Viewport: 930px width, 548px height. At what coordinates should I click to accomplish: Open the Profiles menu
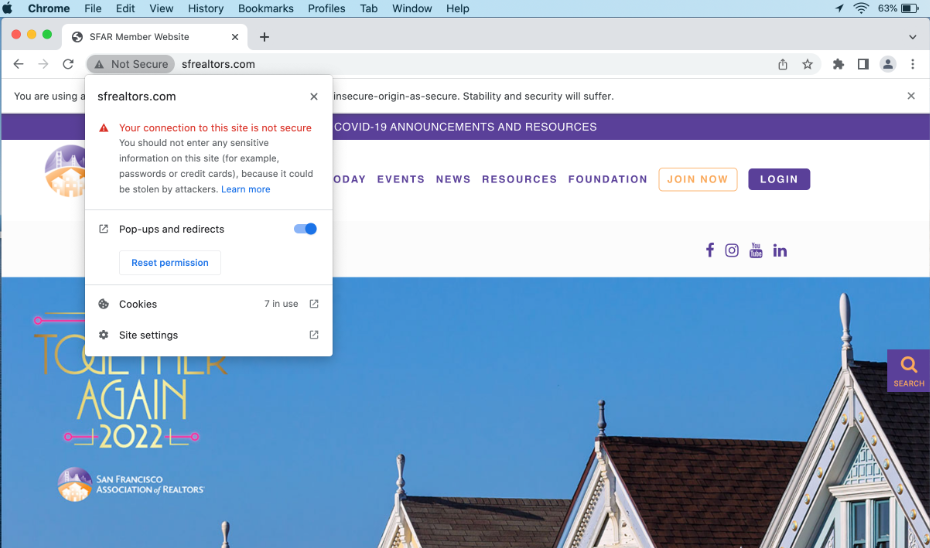click(x=326, y=8)
